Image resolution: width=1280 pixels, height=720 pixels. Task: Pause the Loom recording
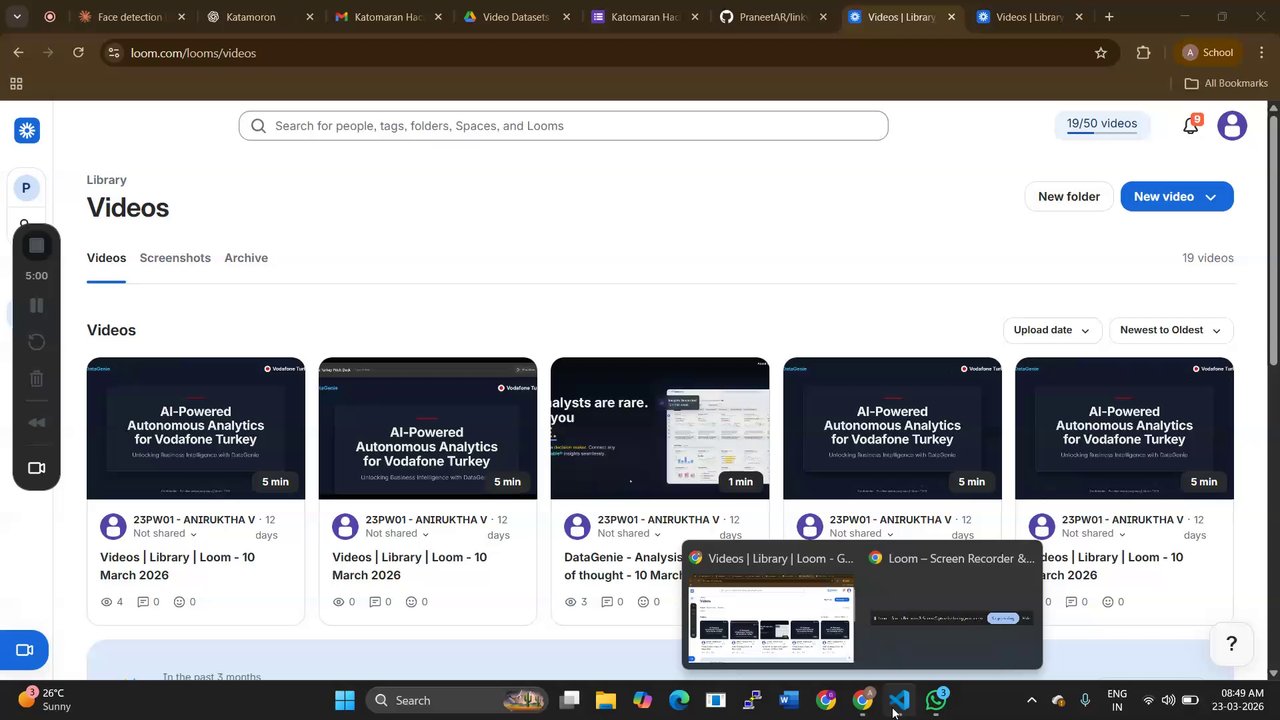(37, 305)
